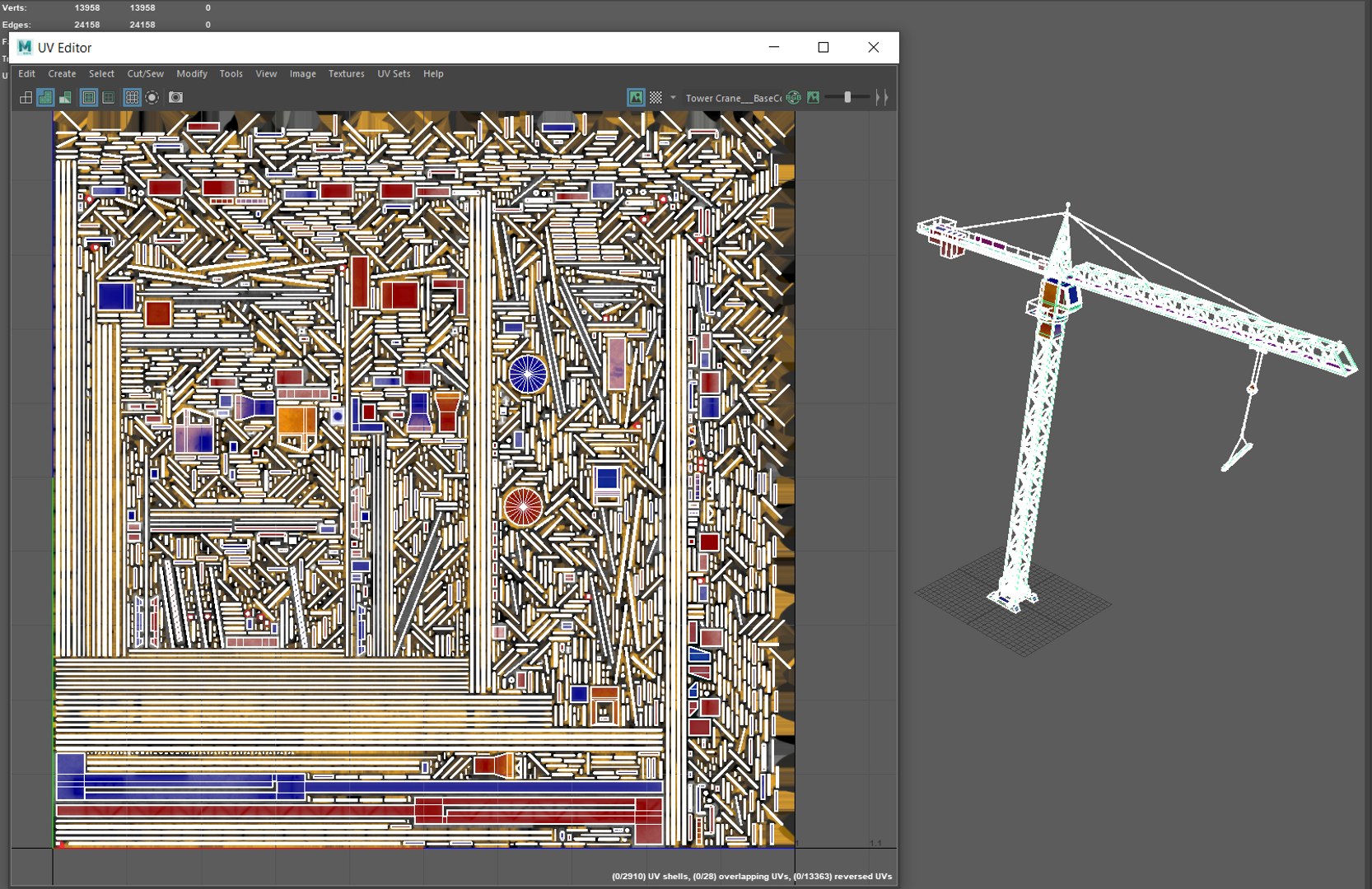Screen dimensions: 1372x889
Task: Click the wireframe shells display icon
Action: click(26, 98)
